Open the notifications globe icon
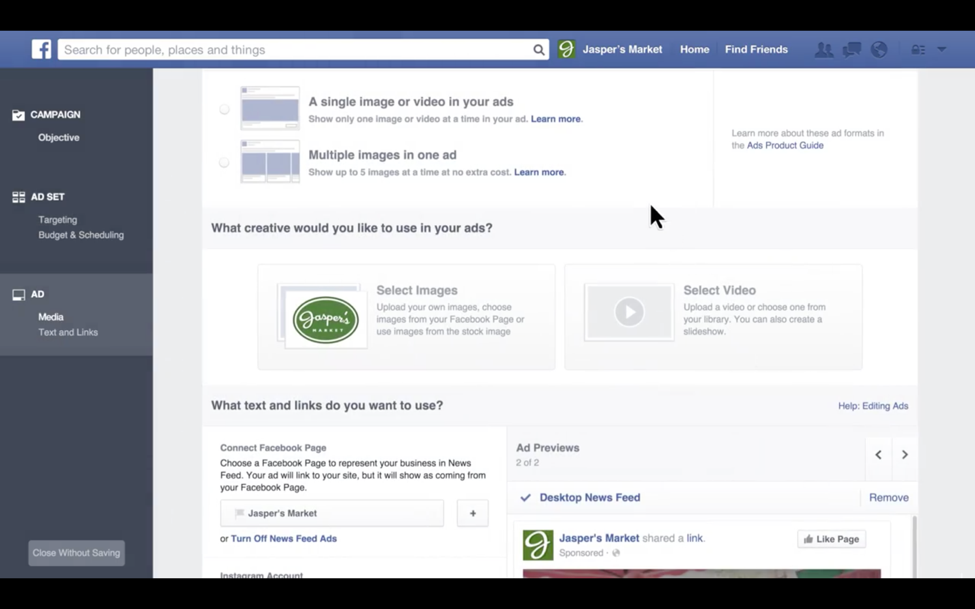This screenshot has width=975, height=609. pyautogui.click(x=879, y=50)
